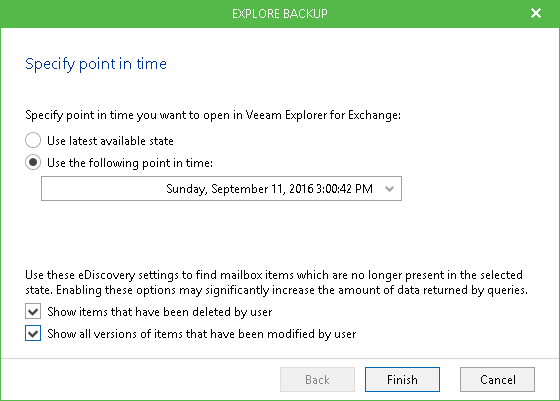Uncheck the 'Show all versions of items' checkbox
560x401 pixels.
coord(33,334)
